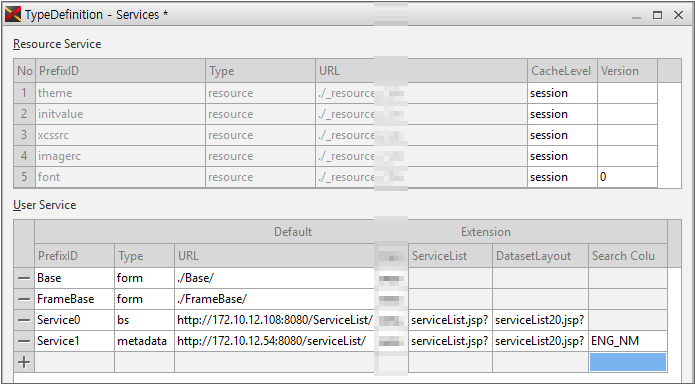Click minus icon beside Service1

tap(24, 341)
